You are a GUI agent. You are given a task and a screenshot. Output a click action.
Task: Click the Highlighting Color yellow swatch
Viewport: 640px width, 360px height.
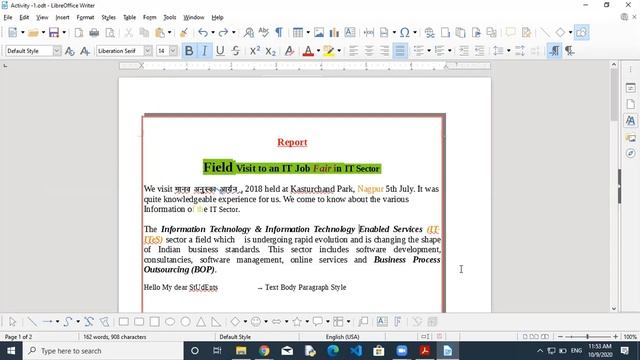[329, 51]
